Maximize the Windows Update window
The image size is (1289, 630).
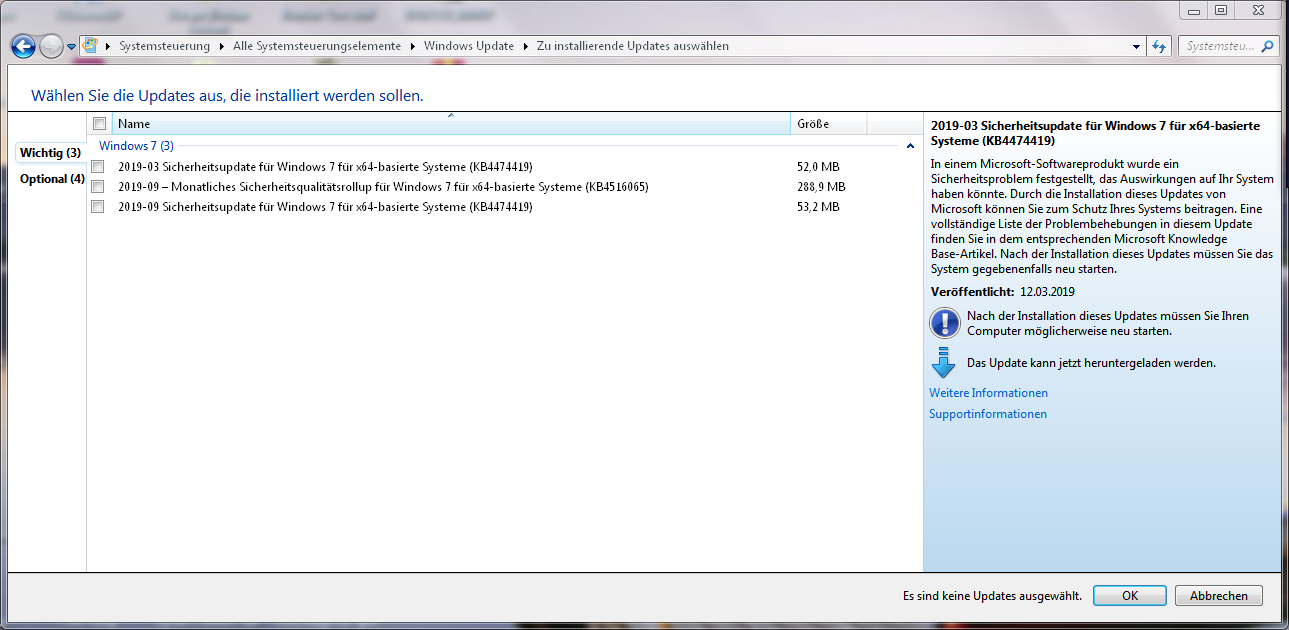[x=1220, y=9]
